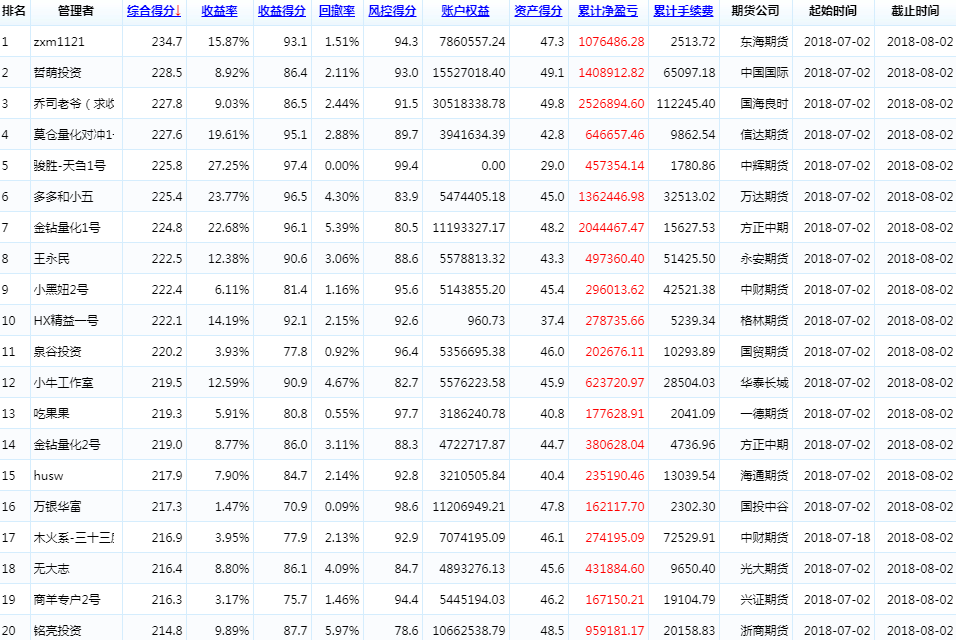Click asset score 29.0
The image size is (956, 640).
pyautogui.click(x=552, y=166)
